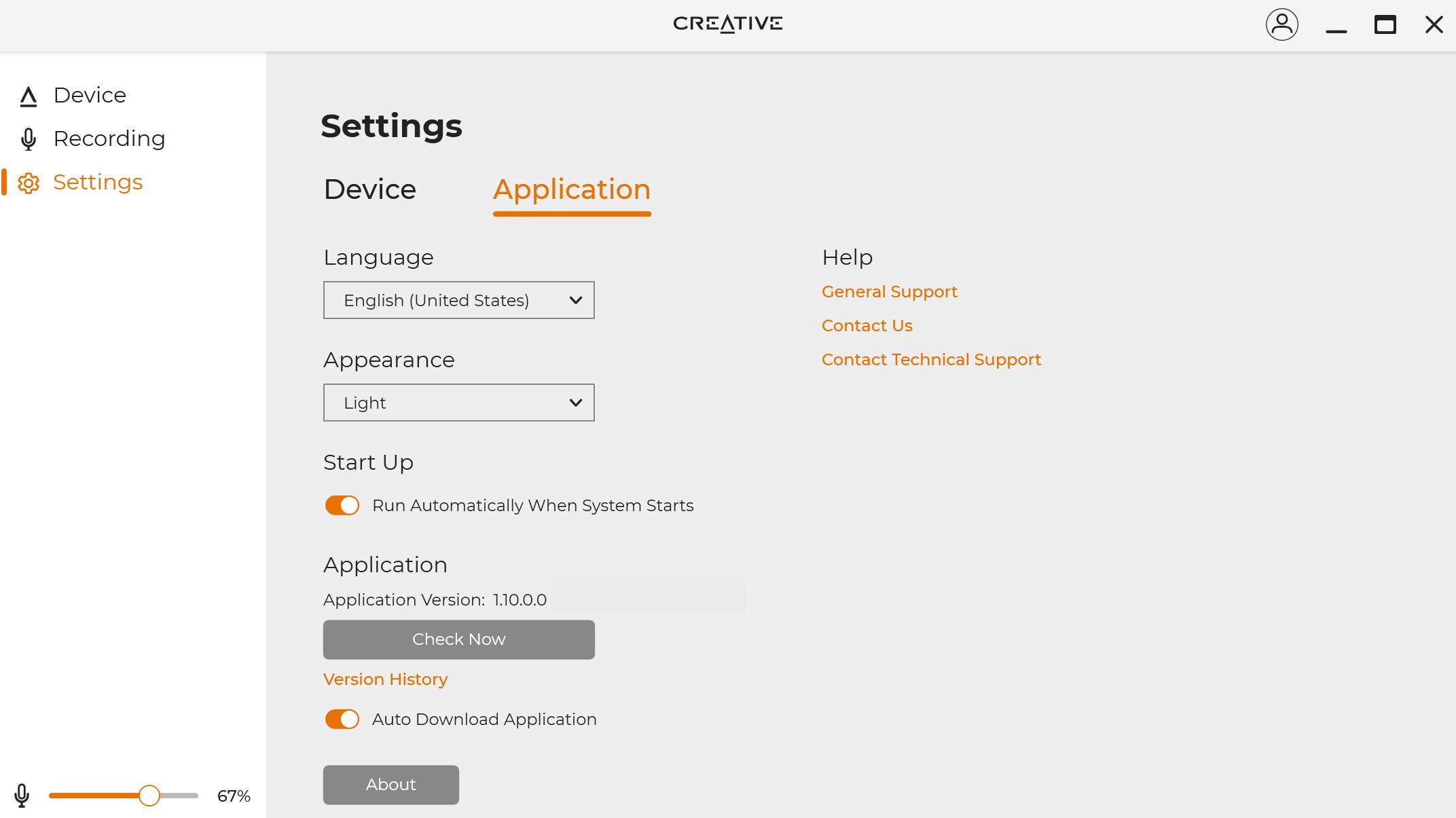The image size is (1456, 818).
Task: Click the Settings gear icon in sidebar
Action: (x=28, y=183)
